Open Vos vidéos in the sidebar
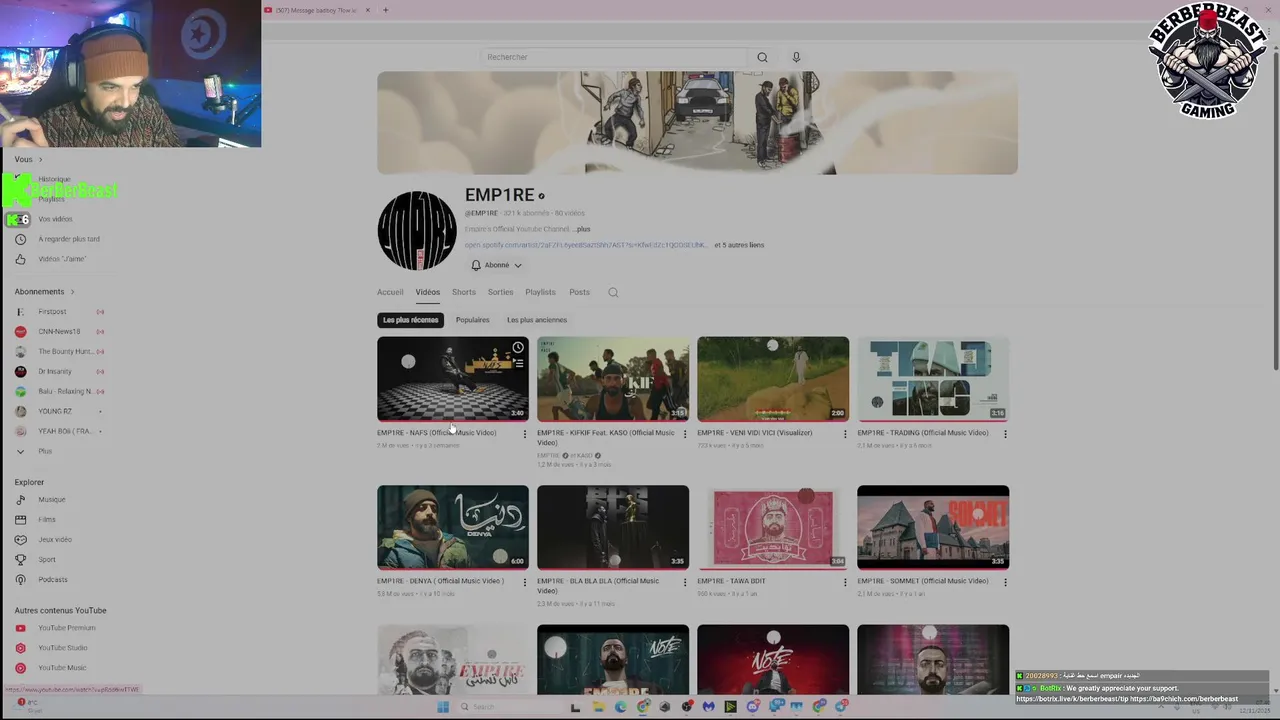Screen dimensions: 1280x720 55,219
